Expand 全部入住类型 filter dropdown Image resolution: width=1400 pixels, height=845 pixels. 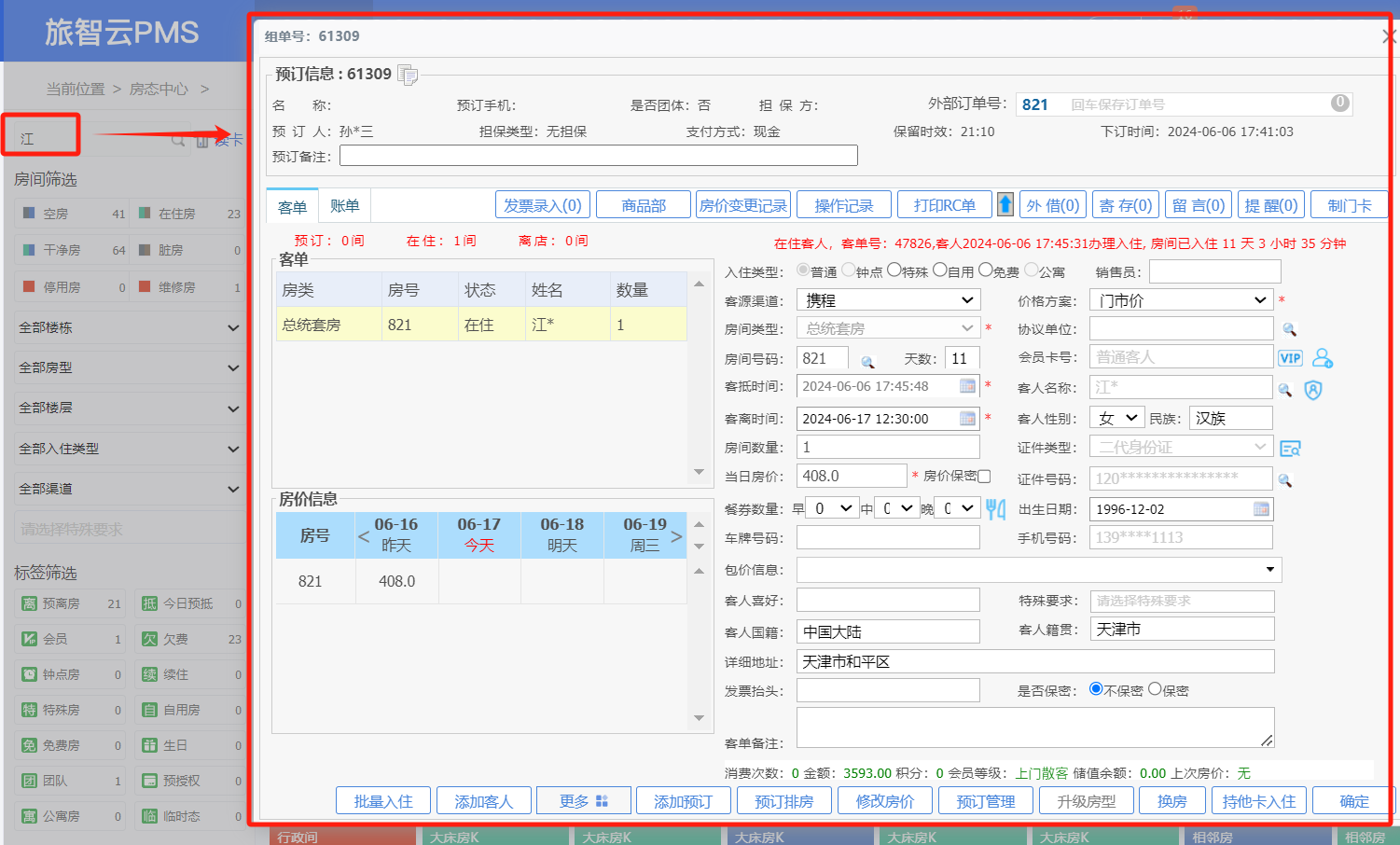click(x=129, y=449)
